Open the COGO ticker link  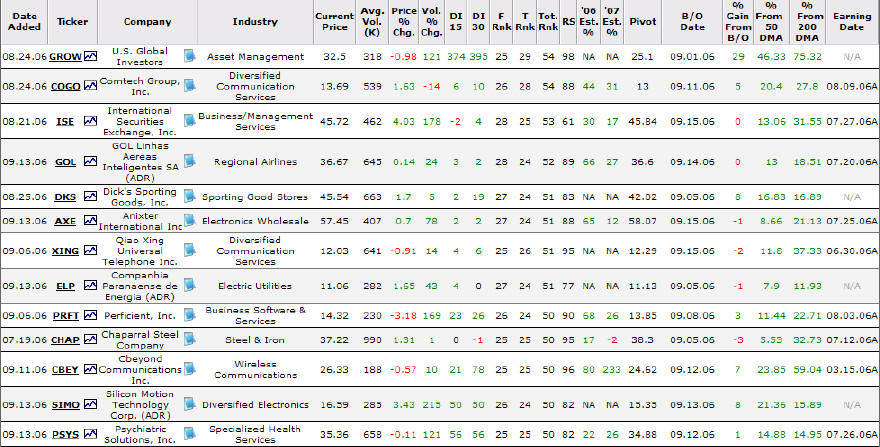(x=66, y=86)
